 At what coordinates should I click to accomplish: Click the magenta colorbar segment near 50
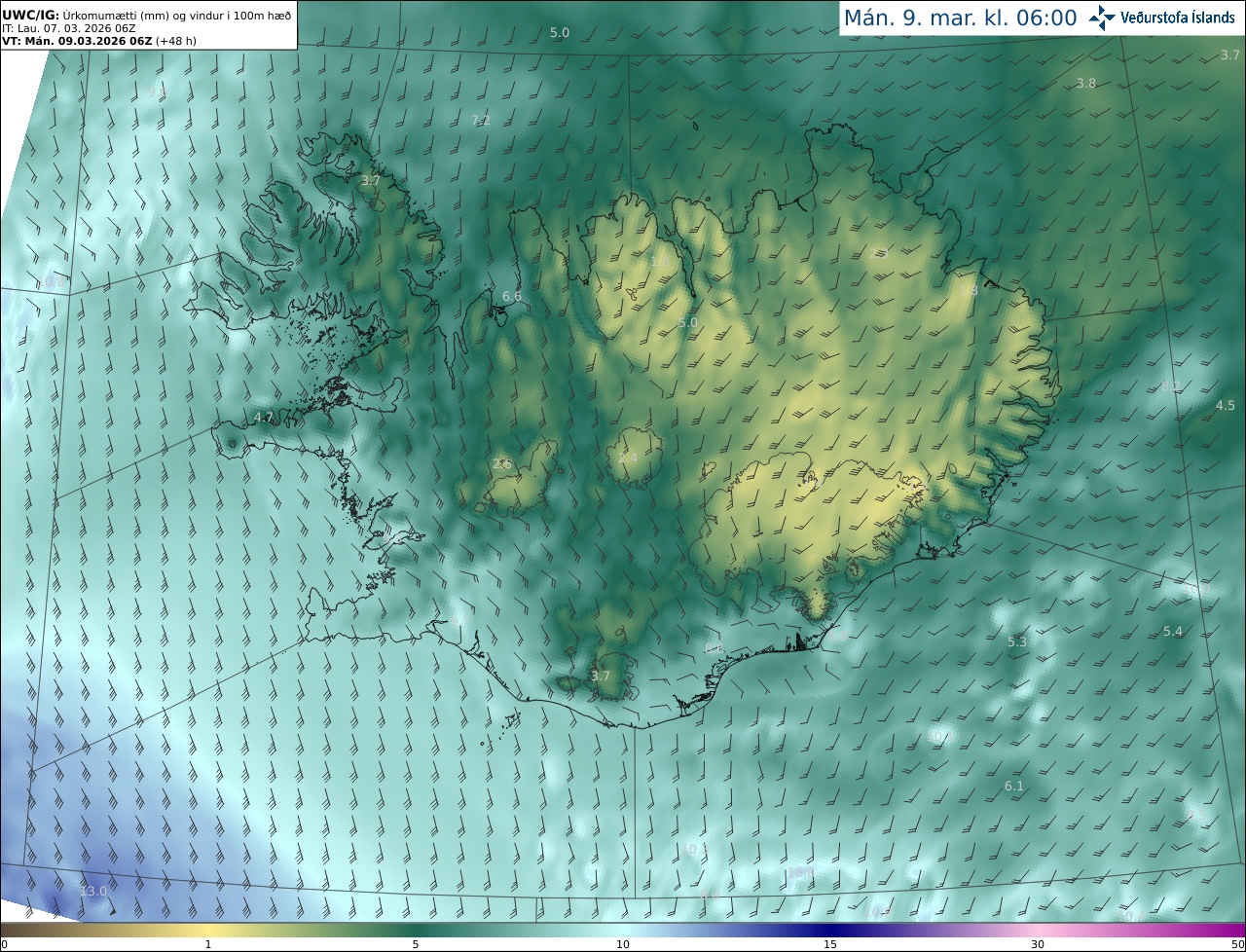pyautogui.click(x=1228, y=930)
